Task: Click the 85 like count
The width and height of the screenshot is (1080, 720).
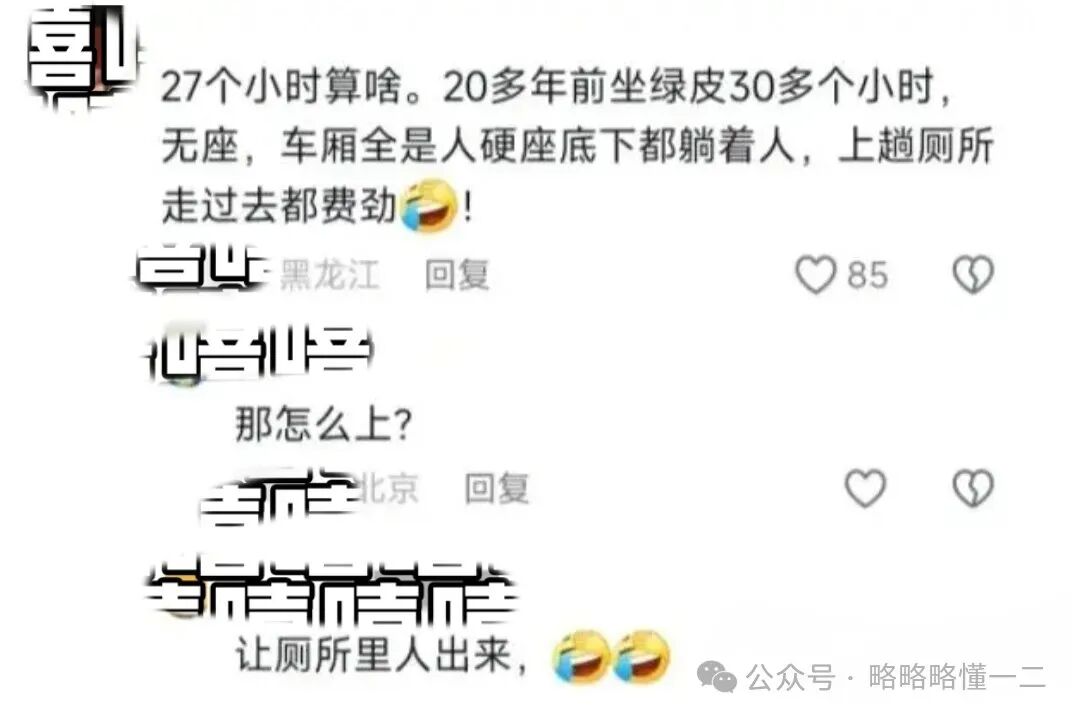Action: 867,275
